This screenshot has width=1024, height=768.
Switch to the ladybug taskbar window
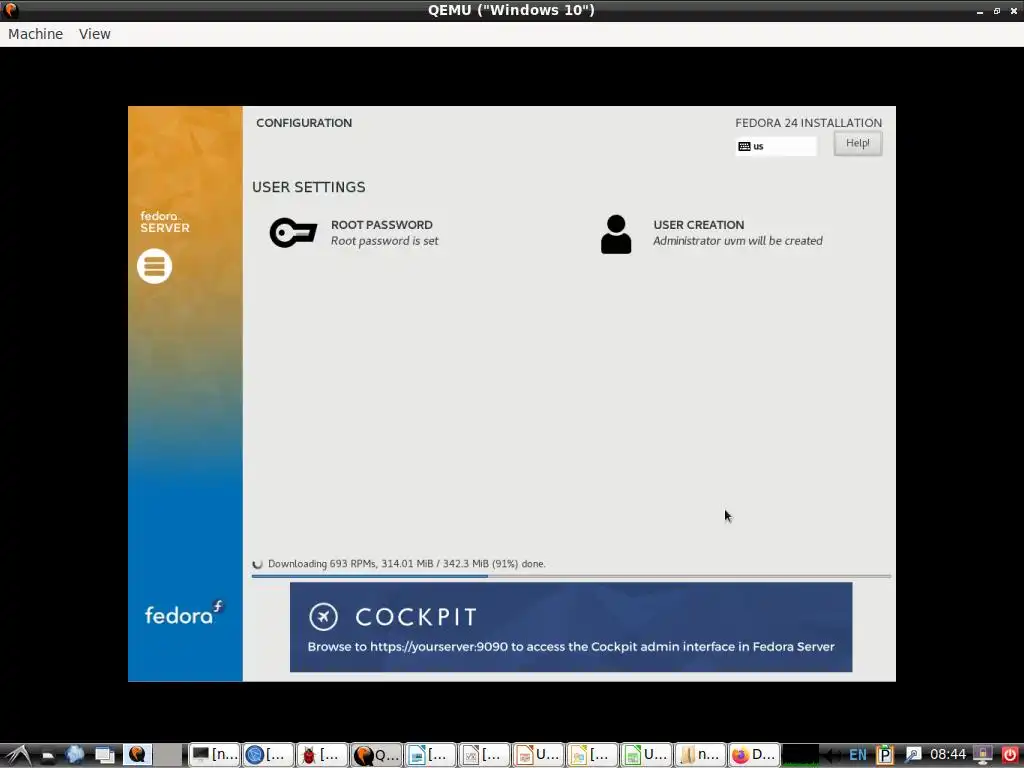323,755
